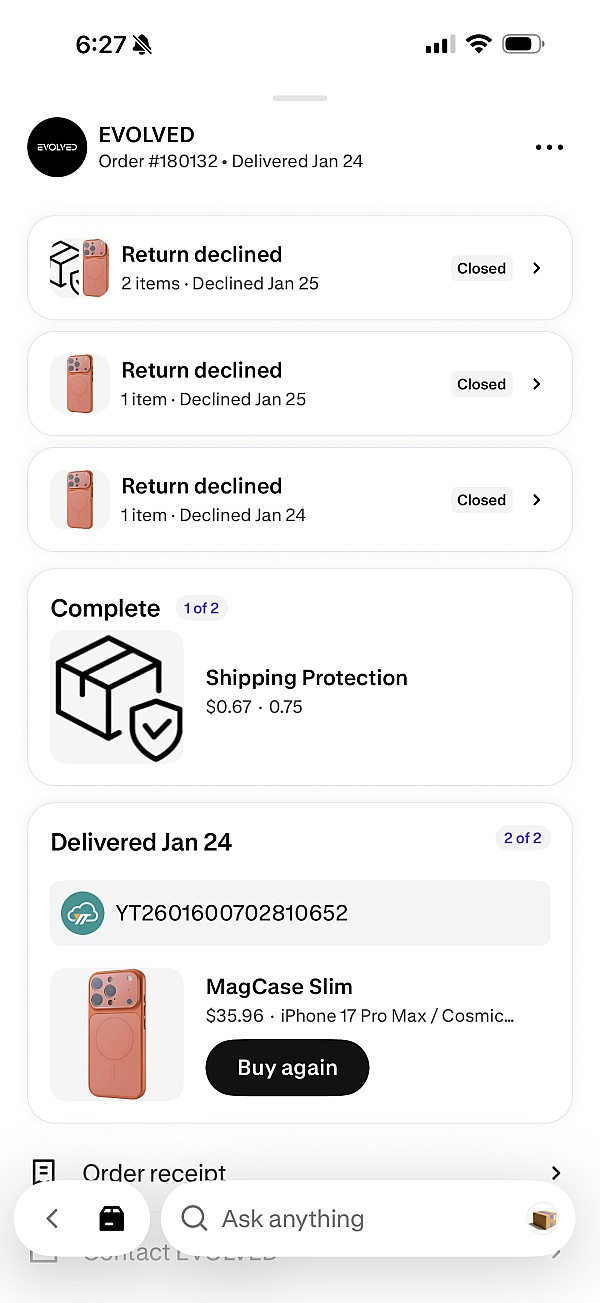
Task: Tap the sheet drag handle at top
Action: tap(300, 98)
